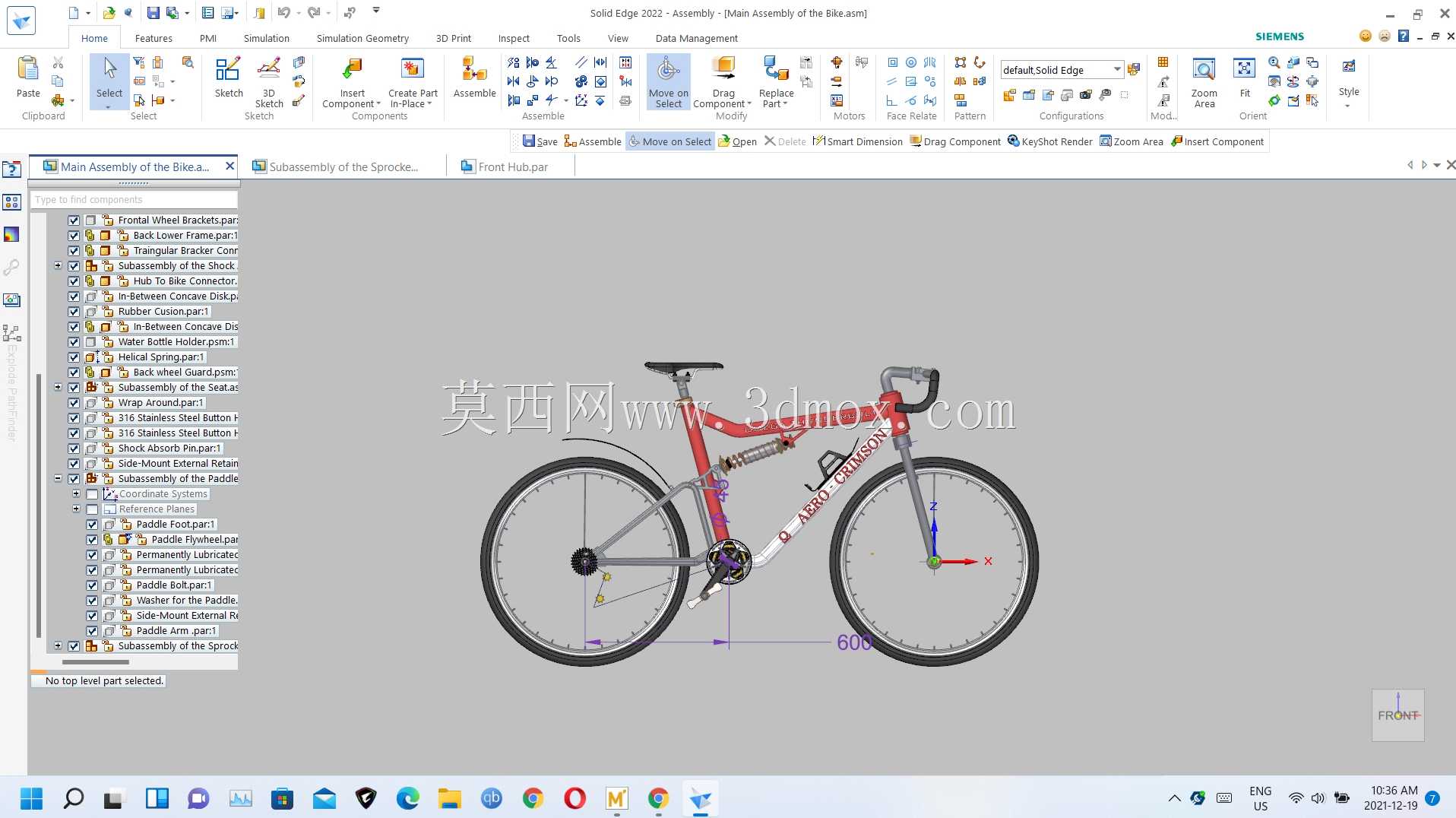Hide Helical Spring.par:1 via checkbox
The image size is (1456, 818).
pyautogui.click(x=74, y=357)
